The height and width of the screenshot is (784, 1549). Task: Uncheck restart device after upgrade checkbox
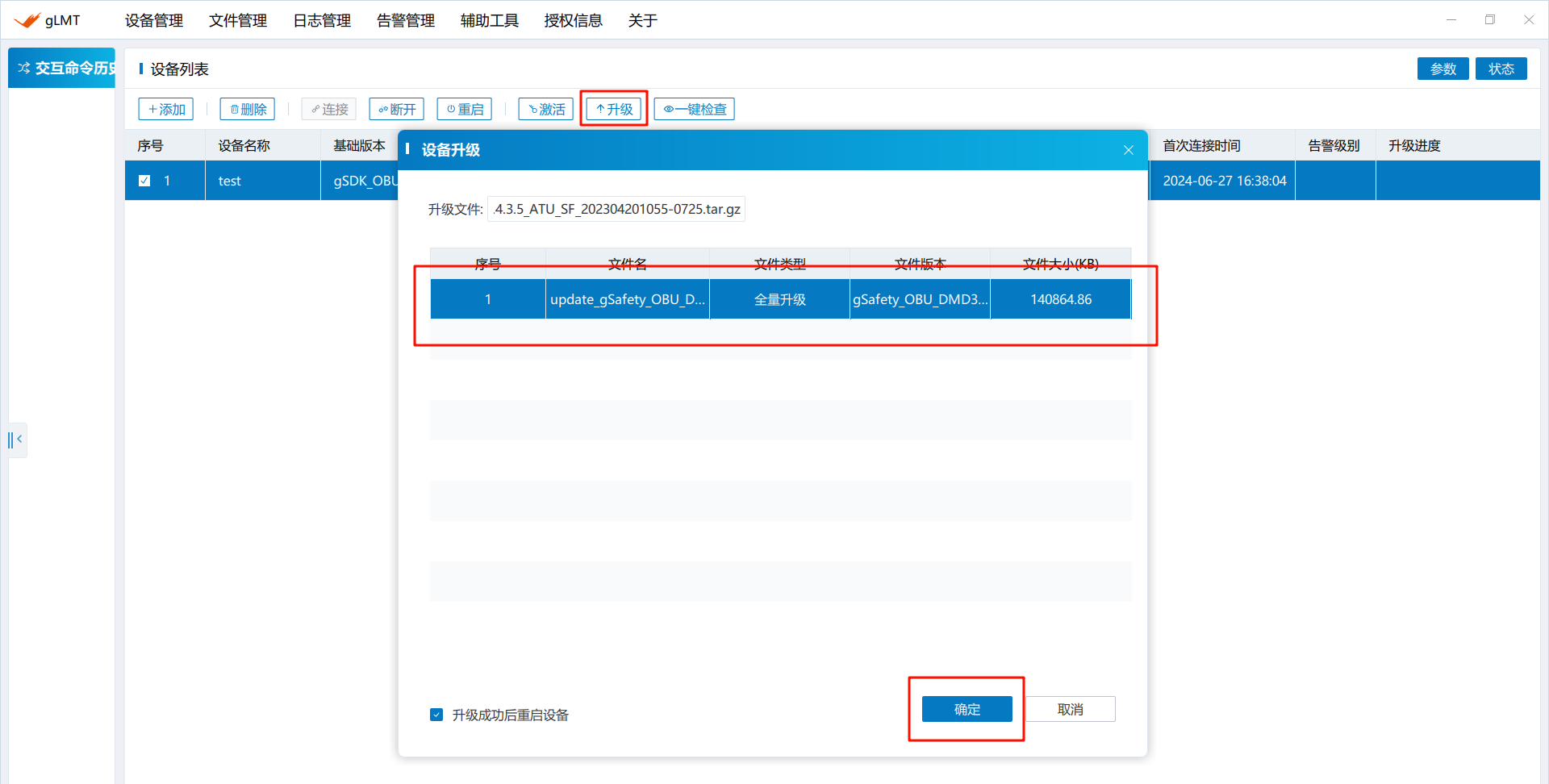pos(436,715)
